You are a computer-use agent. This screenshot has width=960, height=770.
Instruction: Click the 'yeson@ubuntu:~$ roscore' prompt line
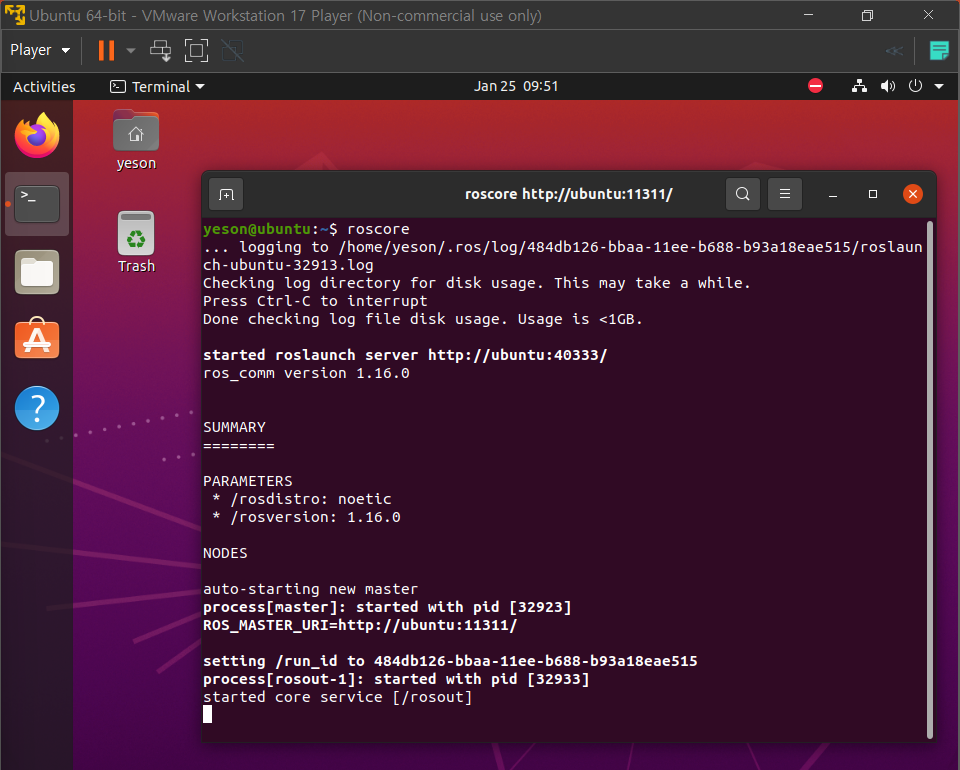[306, 229]
